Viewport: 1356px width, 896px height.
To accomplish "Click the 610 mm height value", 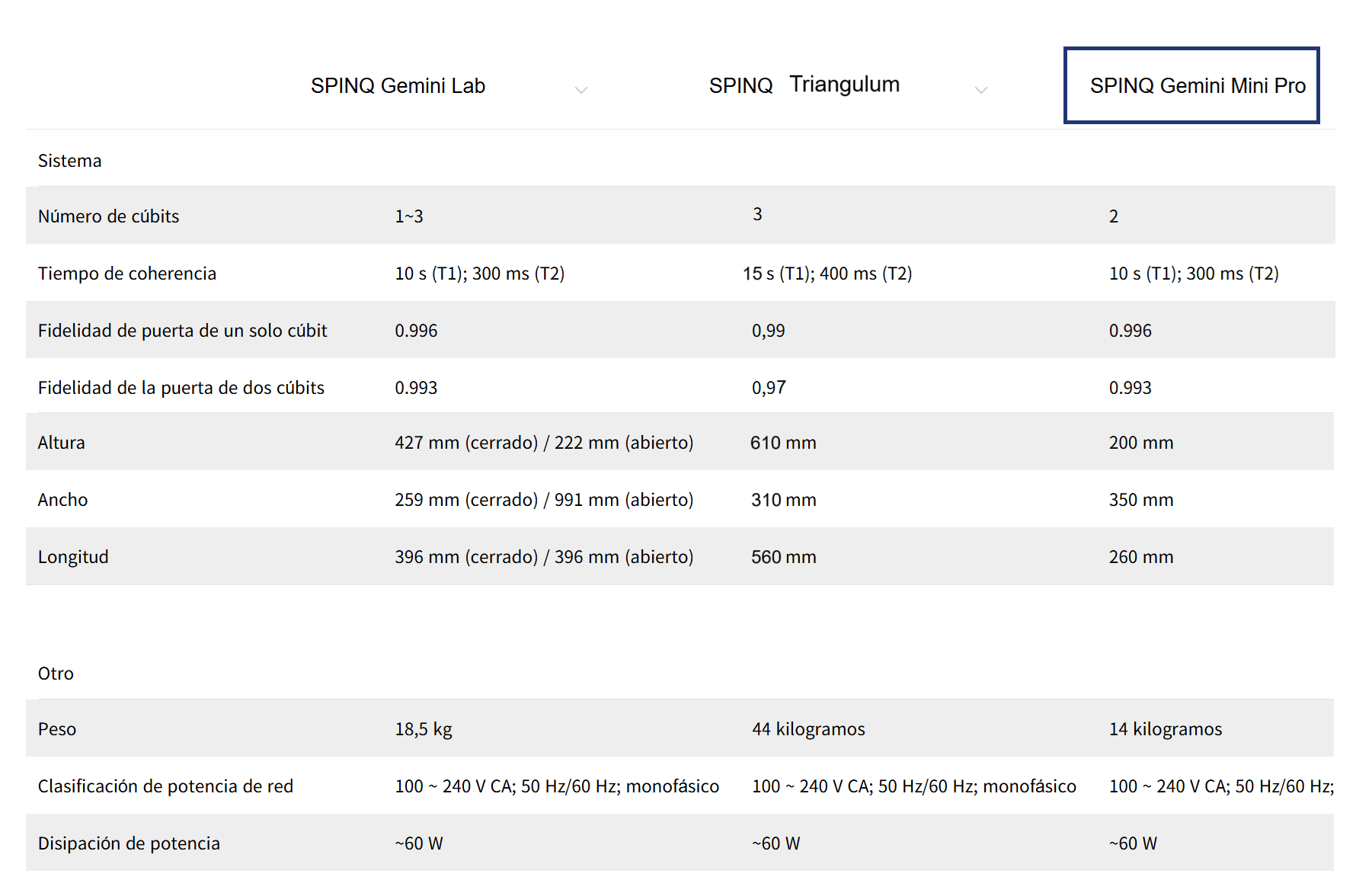I will tap(783, 443).
